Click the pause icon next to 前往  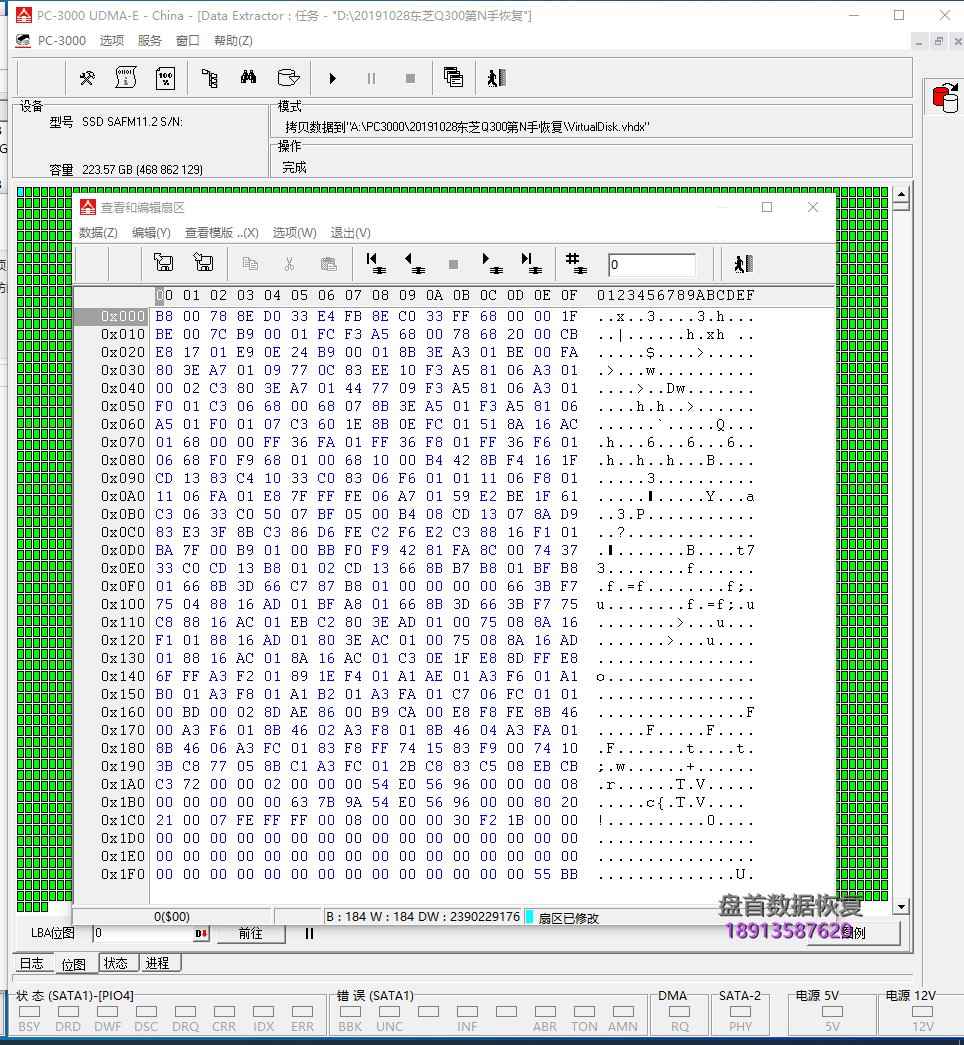point(309,934)
